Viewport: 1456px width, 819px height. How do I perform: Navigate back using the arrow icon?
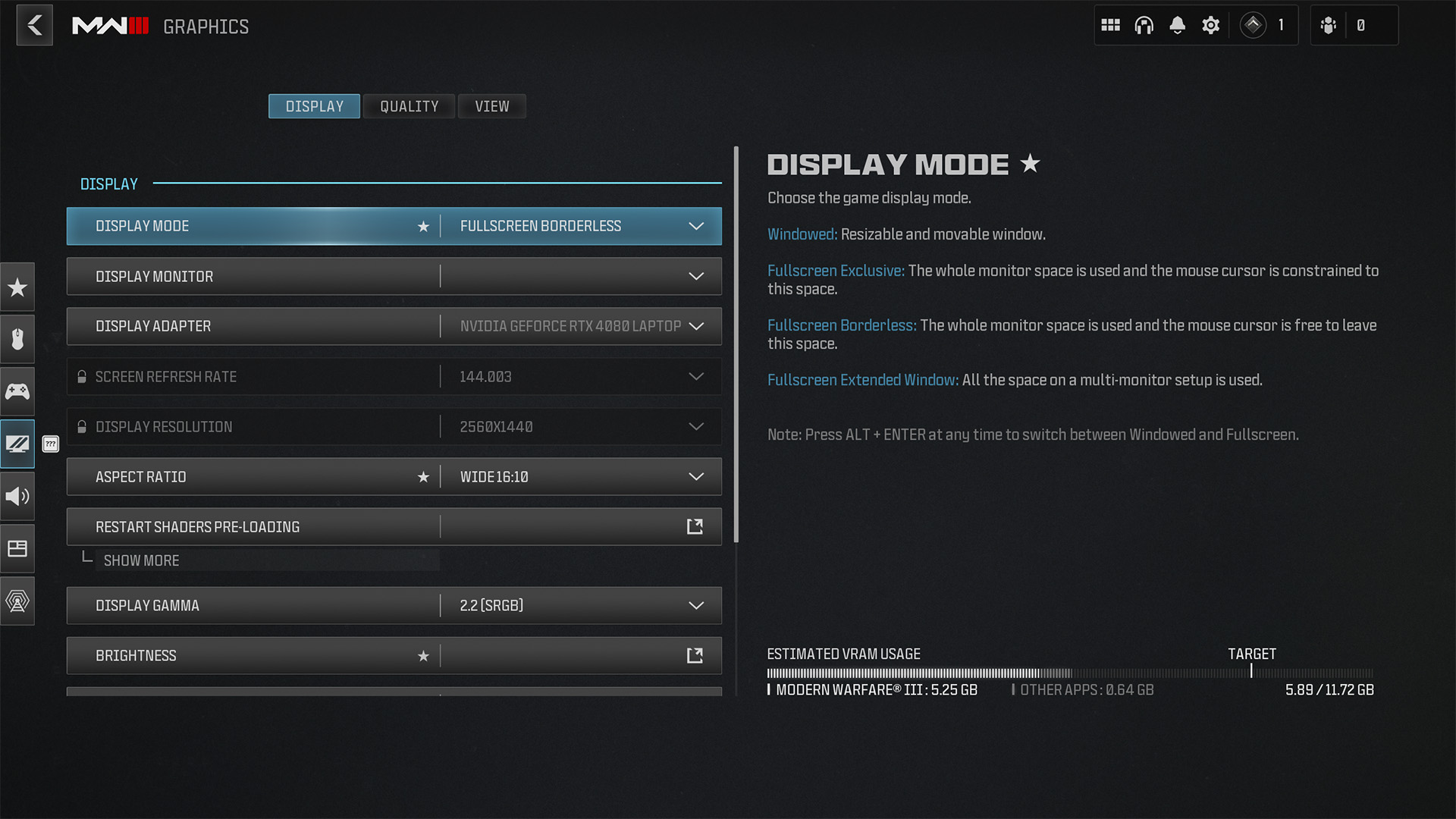(x=34, y=24)
